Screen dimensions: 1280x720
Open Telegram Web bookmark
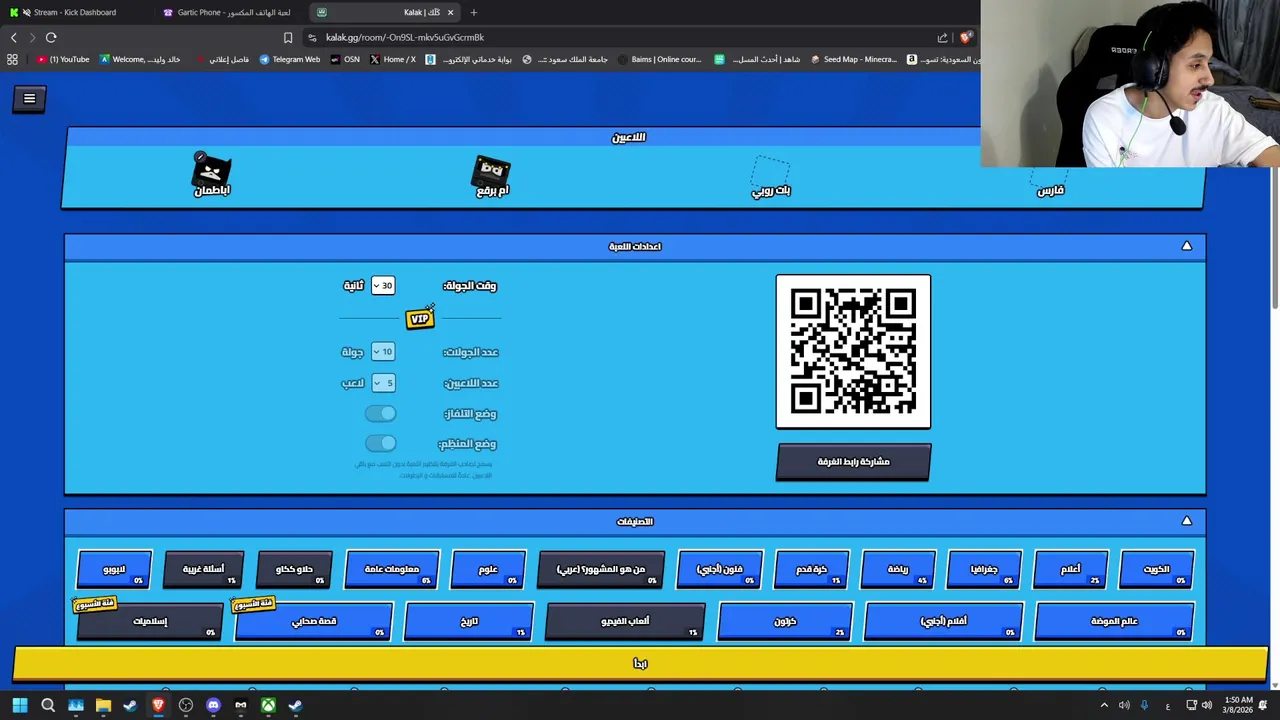click(290, 59)
